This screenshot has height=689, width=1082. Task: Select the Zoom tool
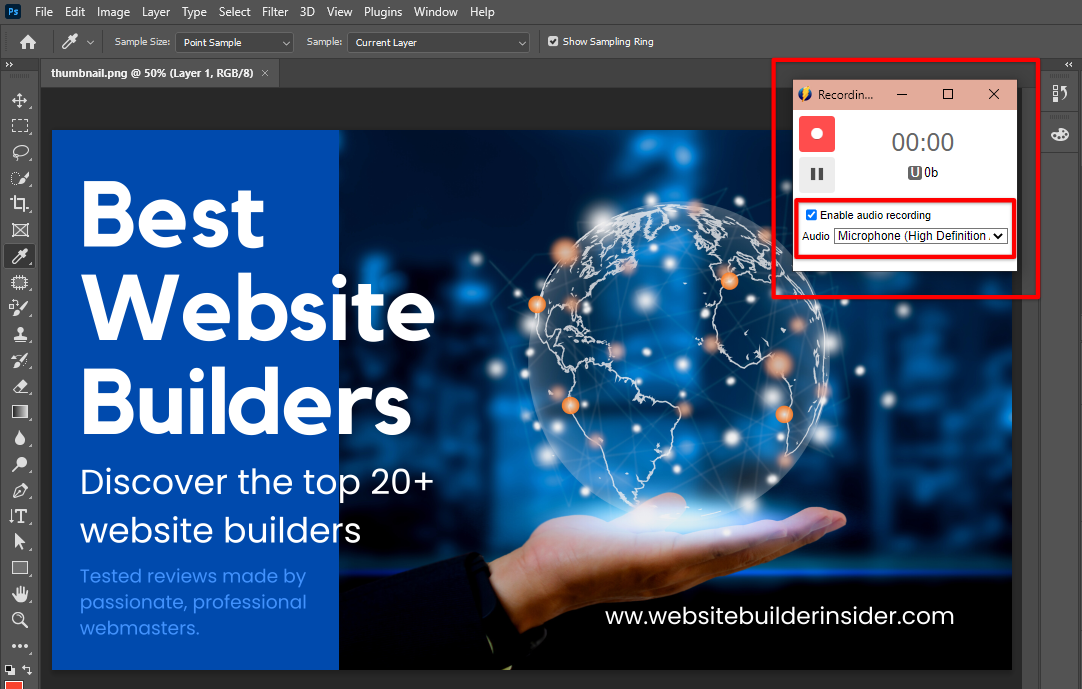point(20,620)
